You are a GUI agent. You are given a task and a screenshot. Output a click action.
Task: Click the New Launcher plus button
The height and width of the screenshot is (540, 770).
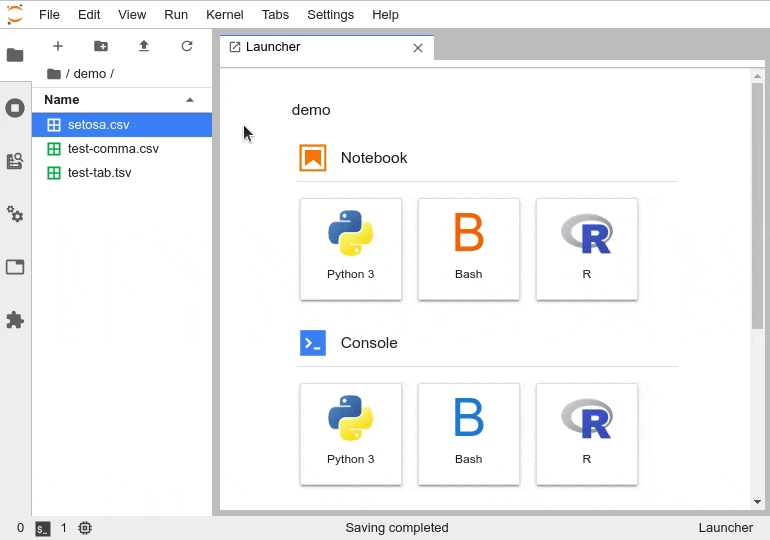[x=58, y=46]
